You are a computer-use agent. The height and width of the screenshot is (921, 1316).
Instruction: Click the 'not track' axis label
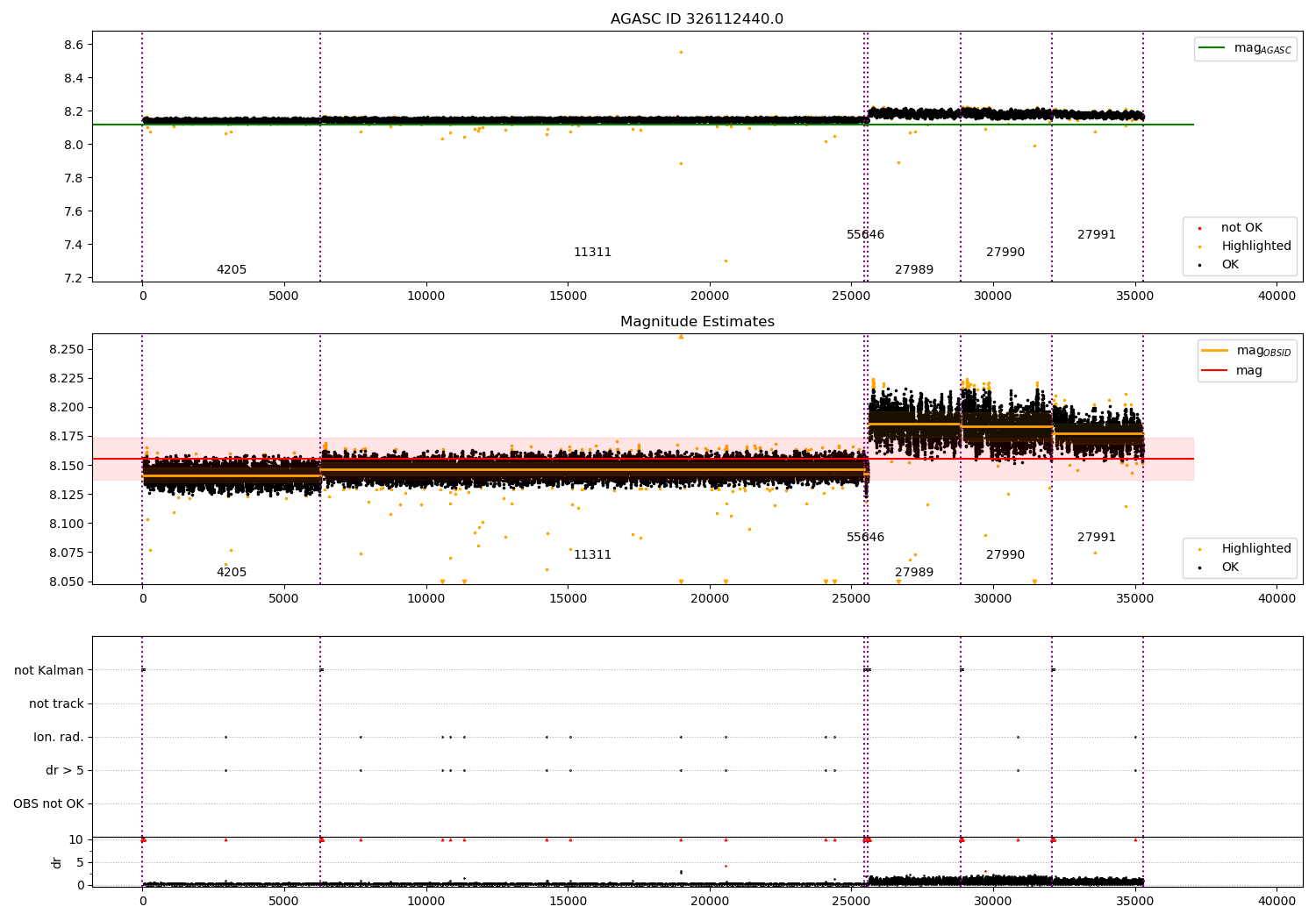tap(56, 704)
